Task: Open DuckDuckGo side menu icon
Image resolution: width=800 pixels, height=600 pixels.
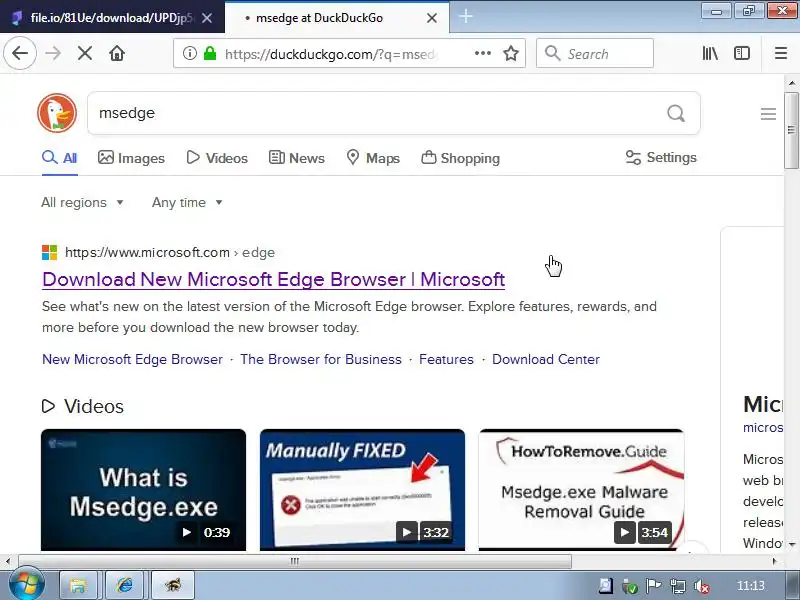Action: click(x=768, y=114)
